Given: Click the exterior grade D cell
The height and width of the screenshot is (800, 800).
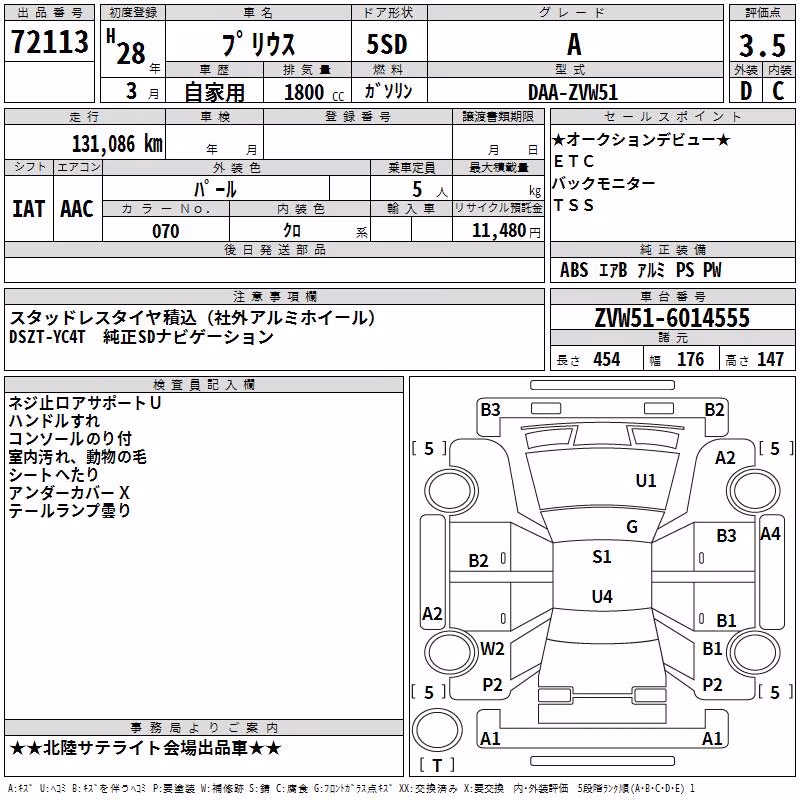Looking at the screenshot, I should [x=746, y=90].
